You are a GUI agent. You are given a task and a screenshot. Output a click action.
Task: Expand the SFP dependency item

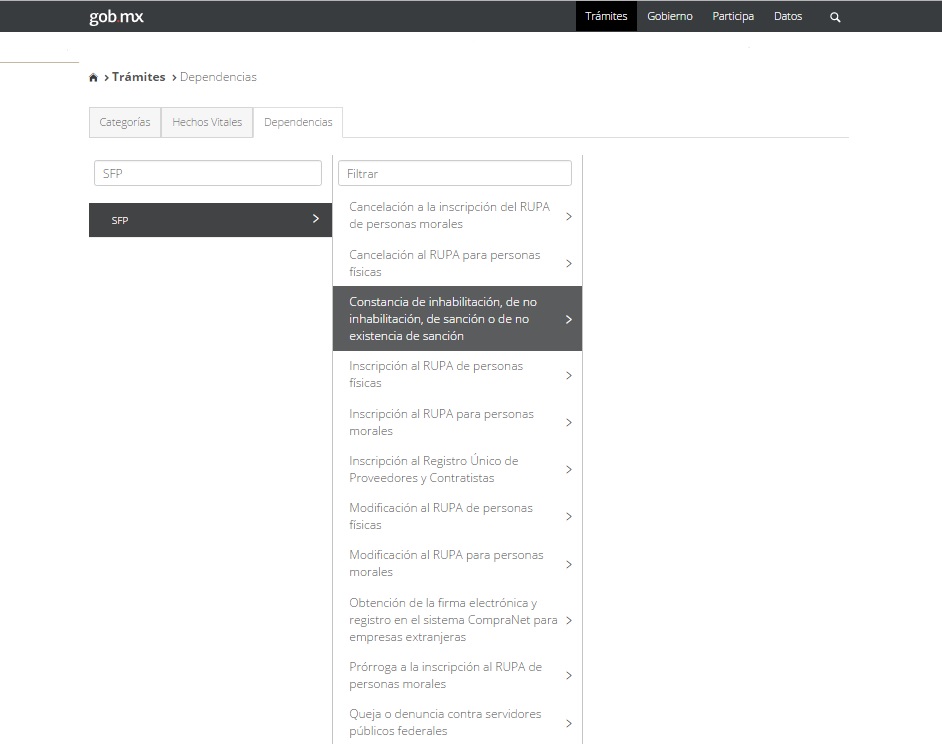210,220
